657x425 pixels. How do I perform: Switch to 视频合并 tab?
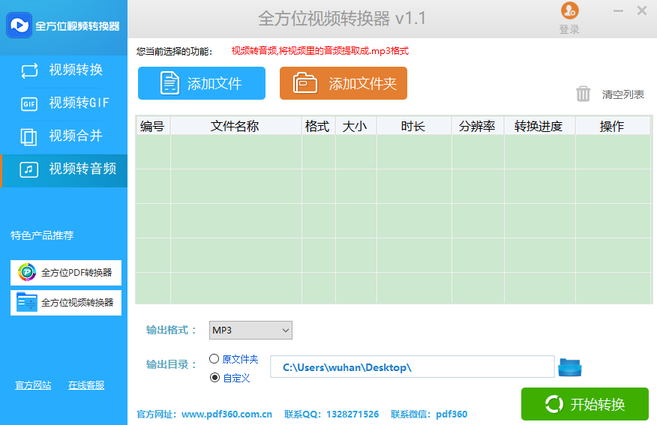tap(64, 136)
